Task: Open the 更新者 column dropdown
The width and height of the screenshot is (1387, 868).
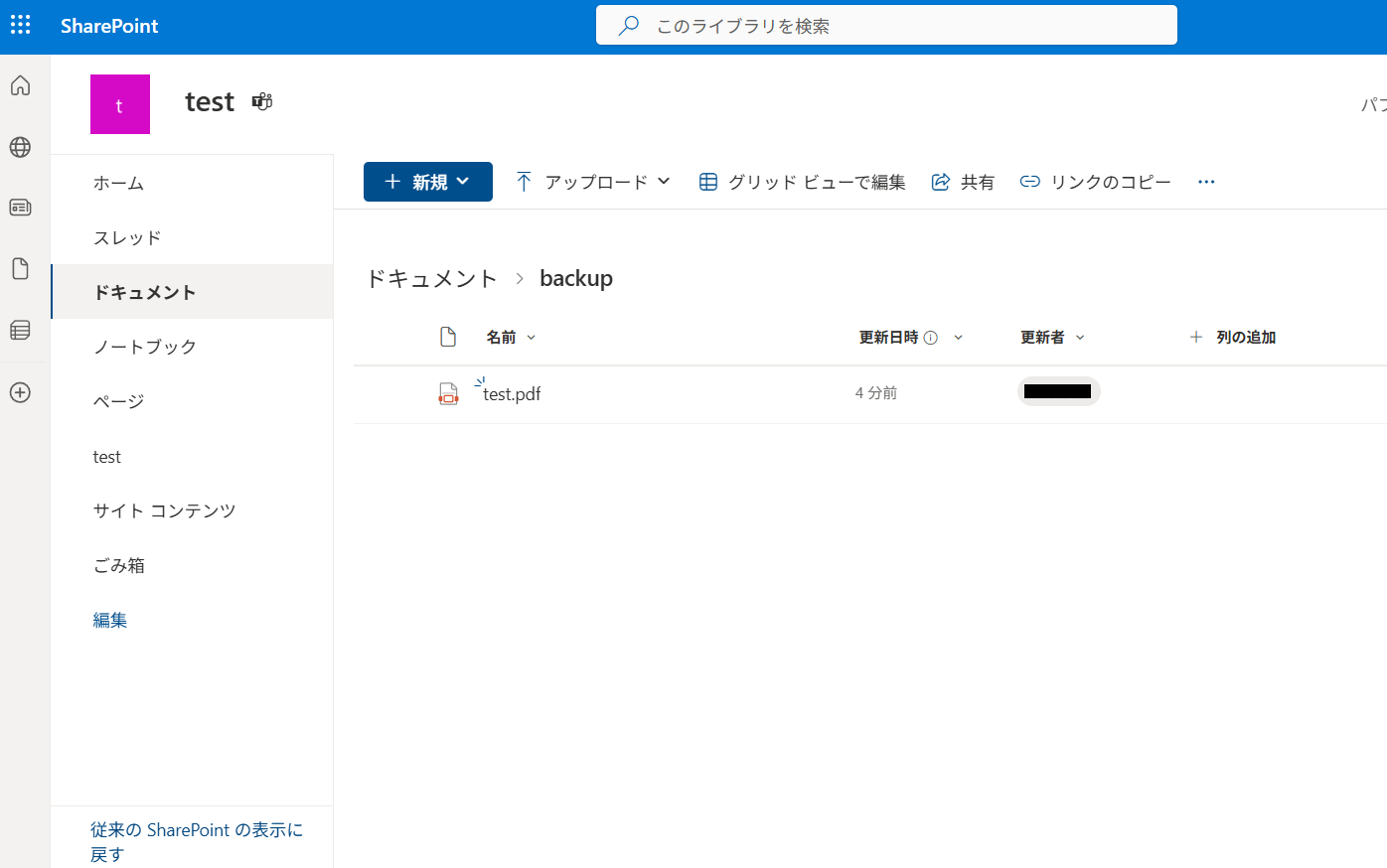Action: (1080, 337)
